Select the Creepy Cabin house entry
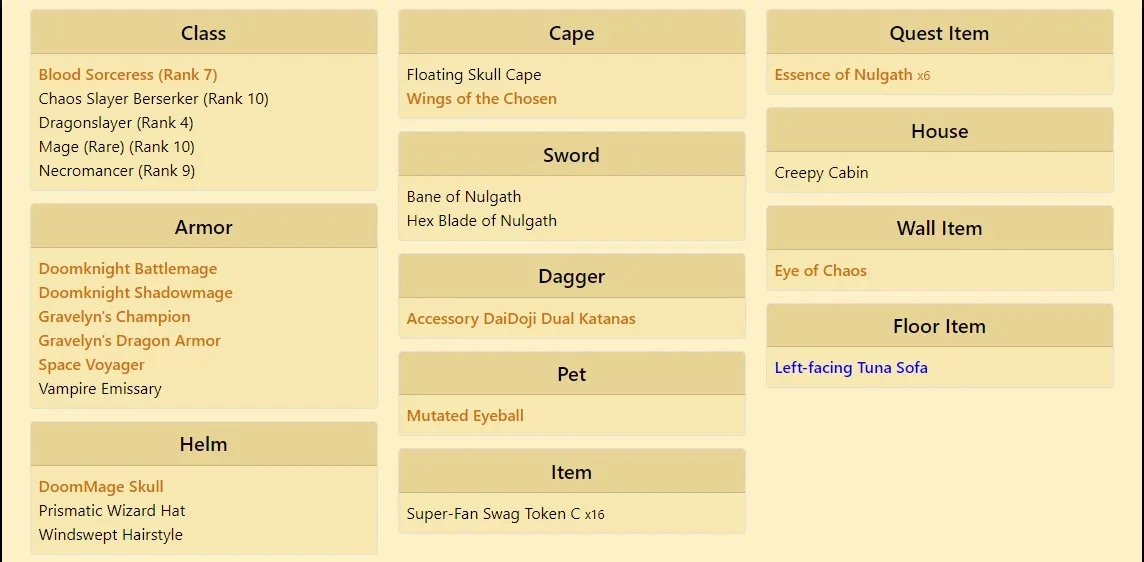 [x=822, y=173]
